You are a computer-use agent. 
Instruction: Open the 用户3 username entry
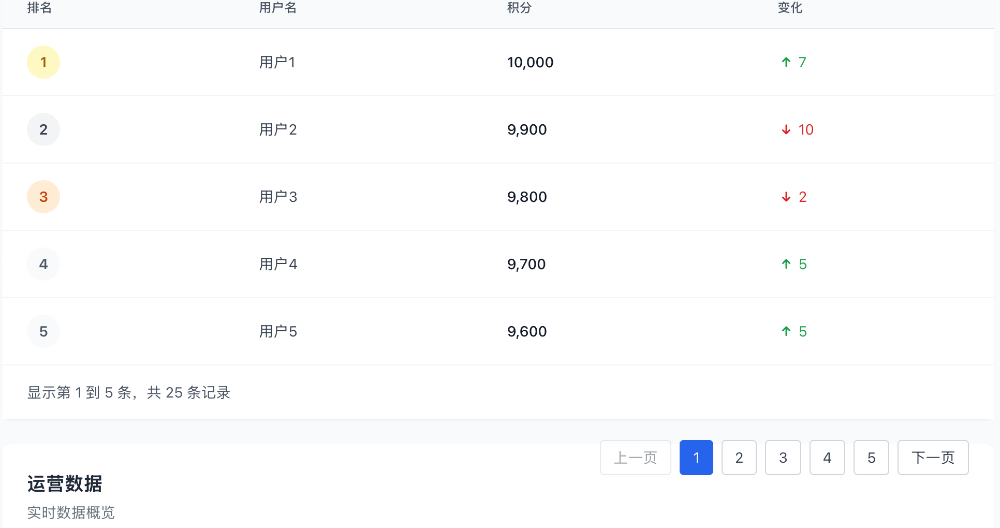278,197
